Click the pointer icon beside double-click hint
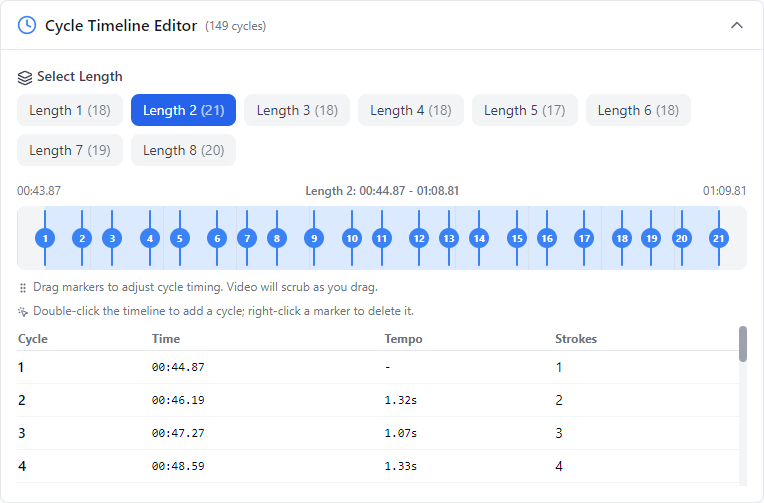 (x=22, y=311)
